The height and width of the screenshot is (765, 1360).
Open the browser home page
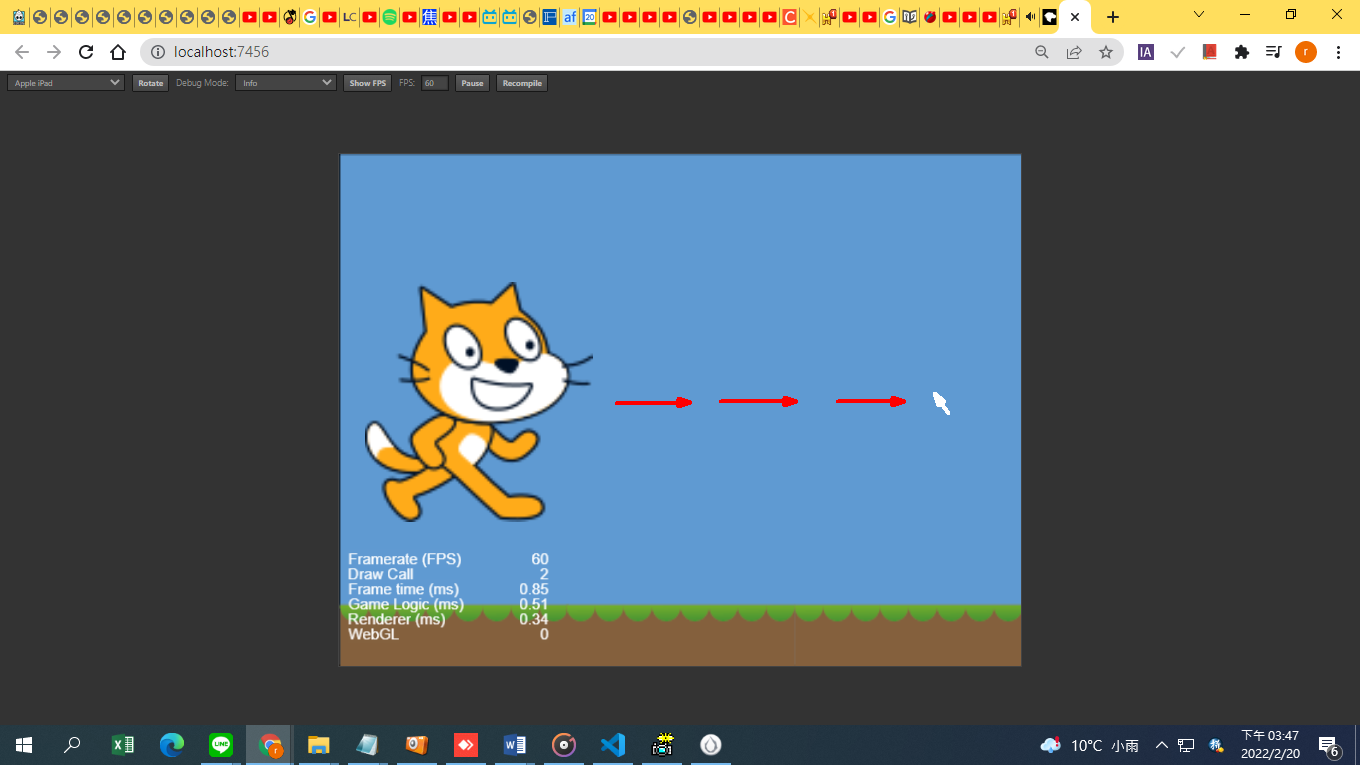tap(118, 52)
